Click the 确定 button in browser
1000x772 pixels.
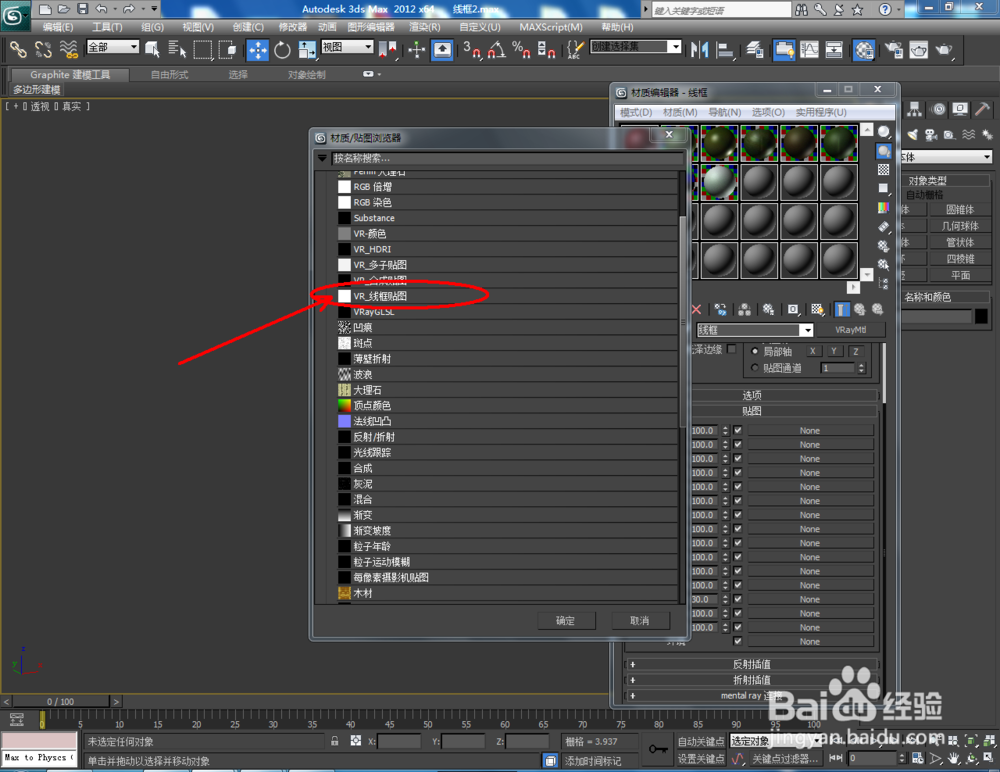pos(566,620)
